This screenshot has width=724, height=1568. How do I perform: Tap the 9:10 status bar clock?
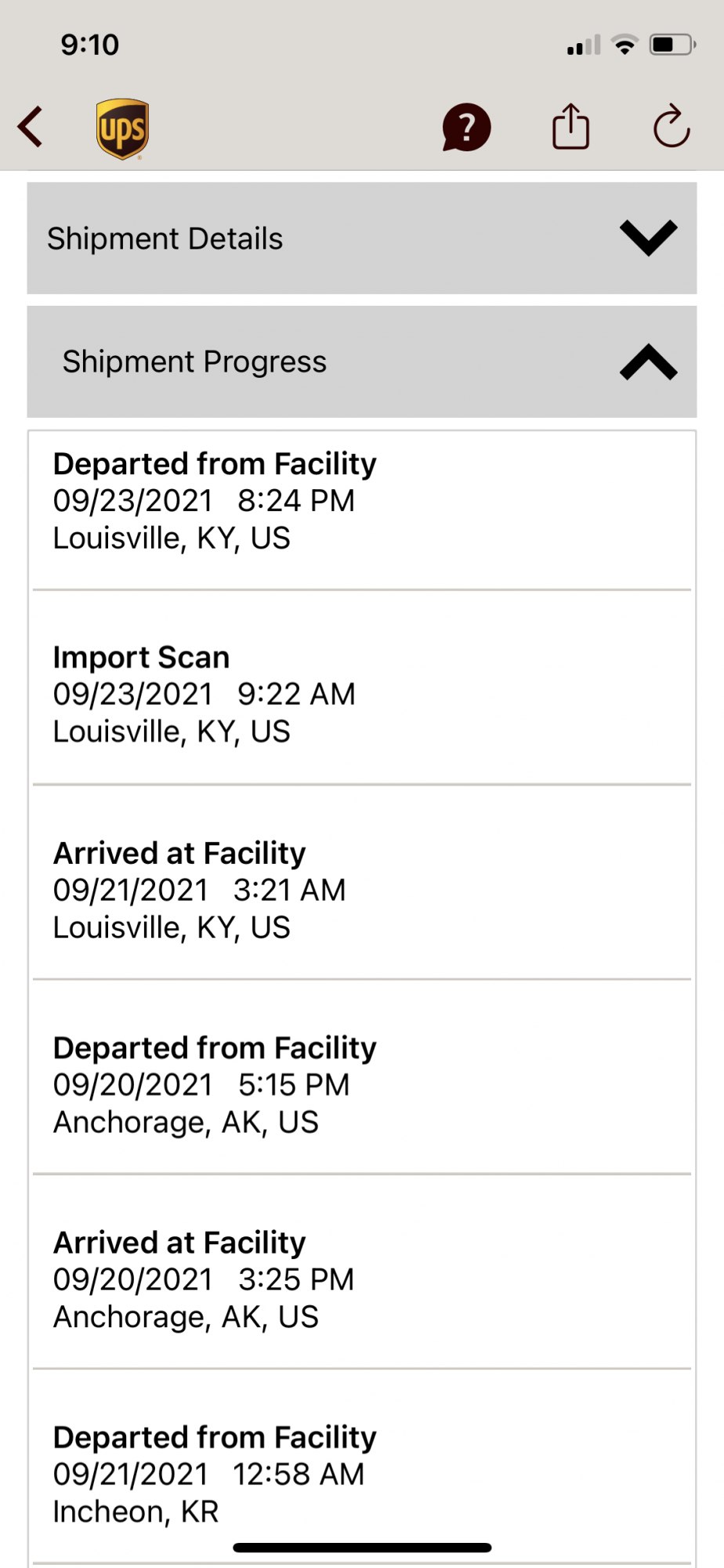[x=90, y=45]
